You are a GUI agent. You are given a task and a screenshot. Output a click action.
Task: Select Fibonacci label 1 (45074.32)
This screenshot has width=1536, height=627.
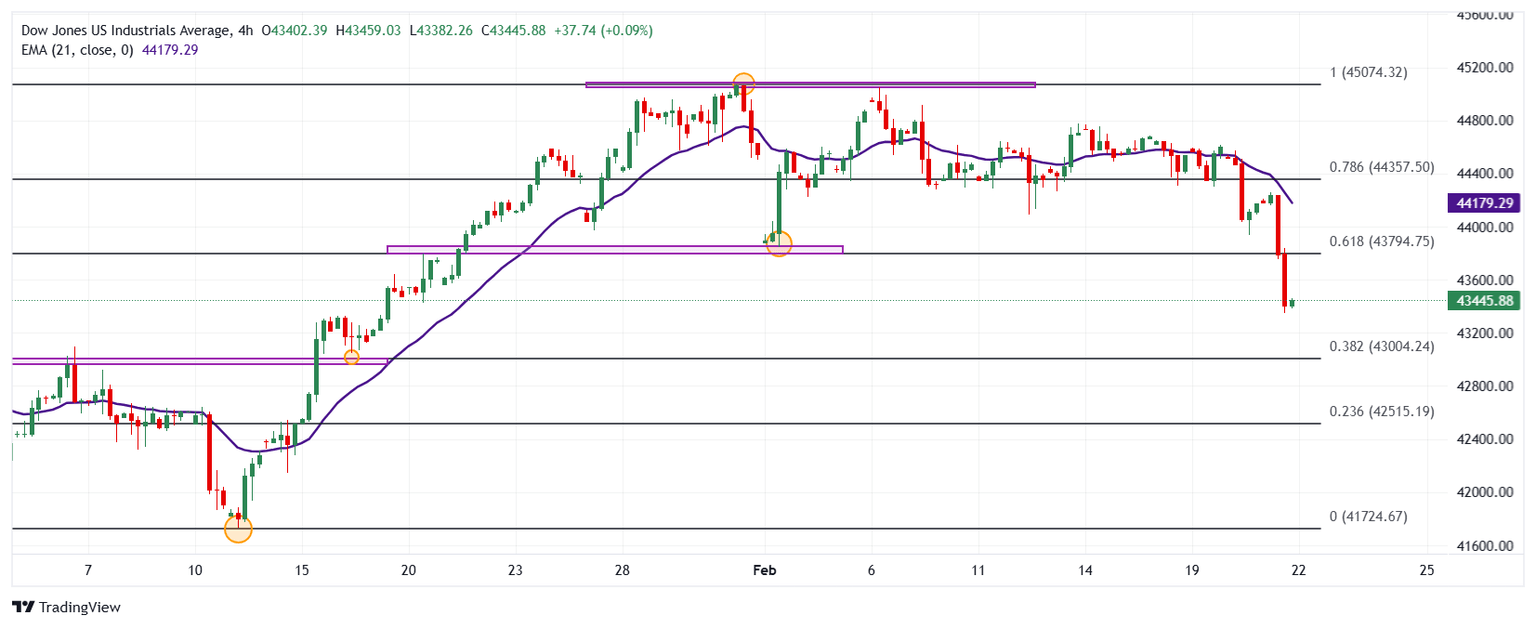point(1370,72)
